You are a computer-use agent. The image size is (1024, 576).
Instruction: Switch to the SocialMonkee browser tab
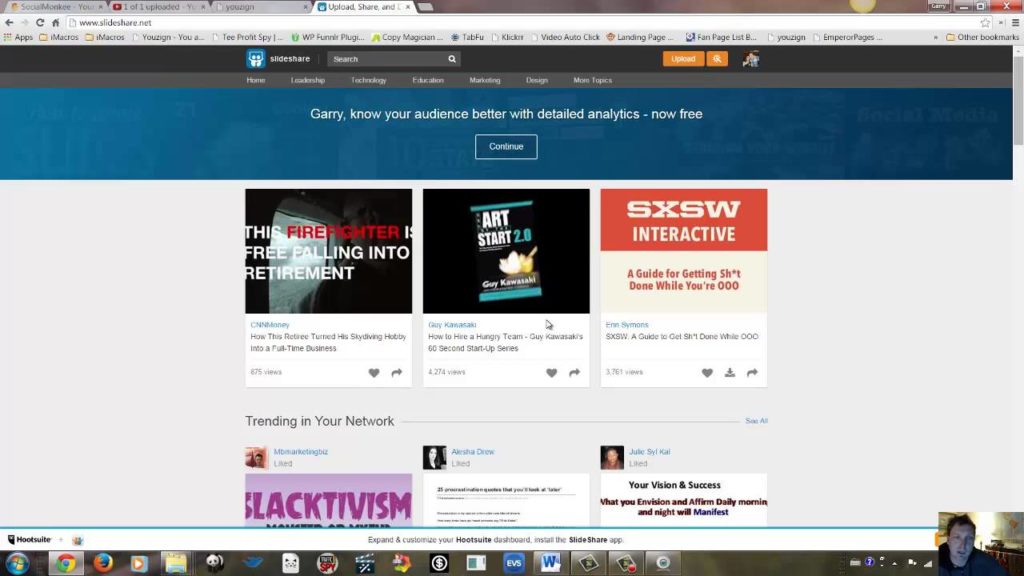(56, 7)
